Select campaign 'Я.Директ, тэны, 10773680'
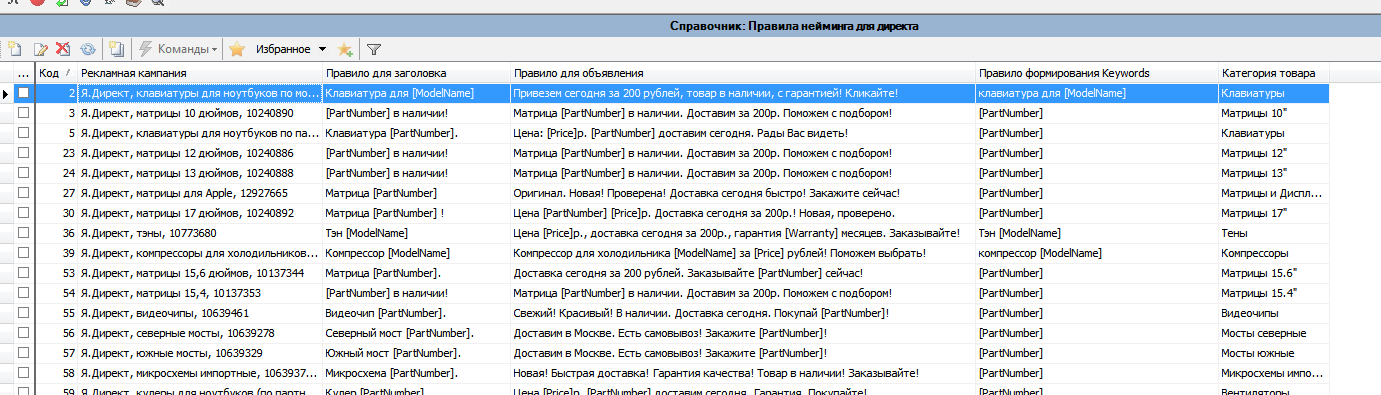Image resolution: width=1381 pixels, height=395 pixels. (200, 233)
